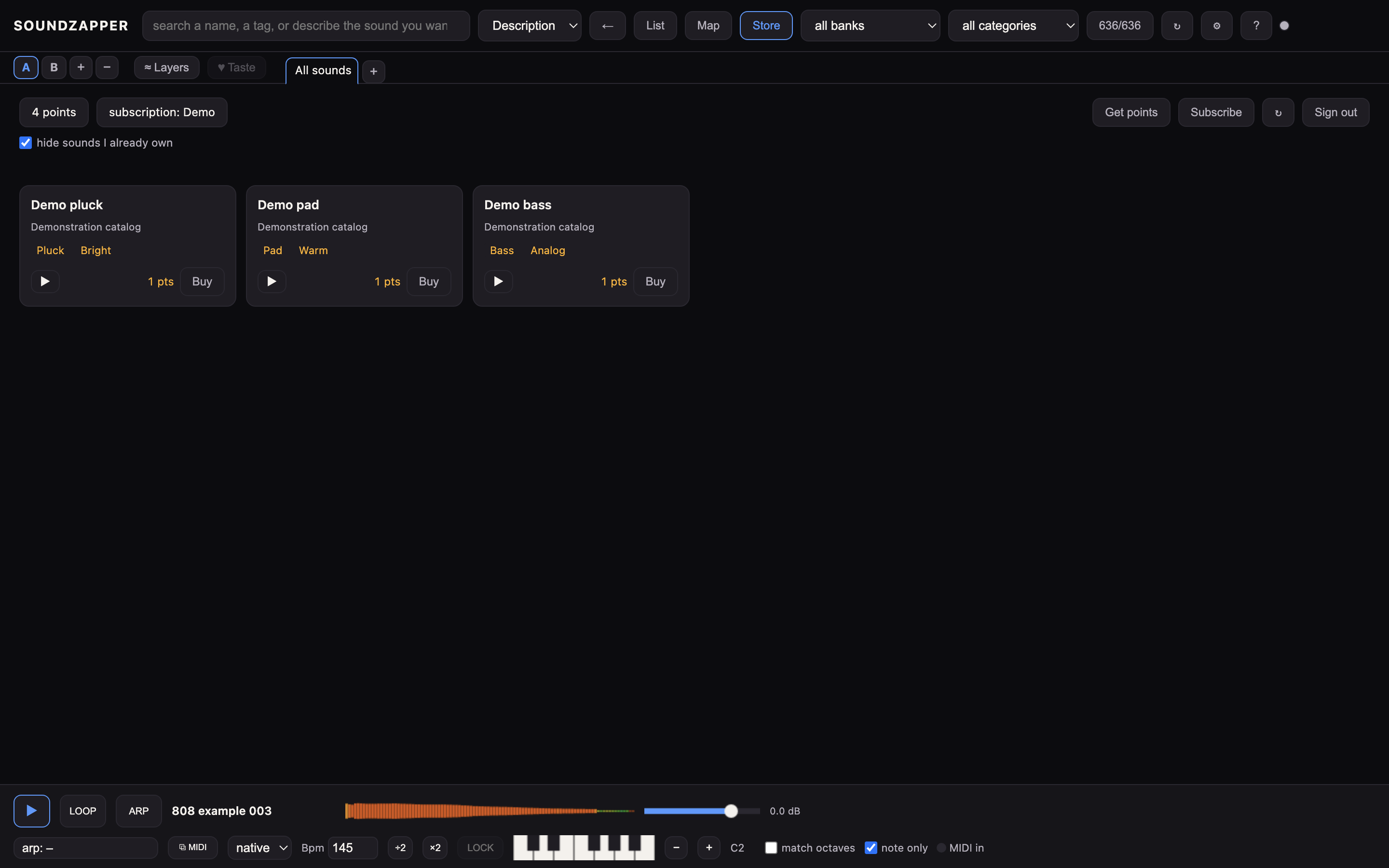Switch to the Map view

[x=708, y=26]
